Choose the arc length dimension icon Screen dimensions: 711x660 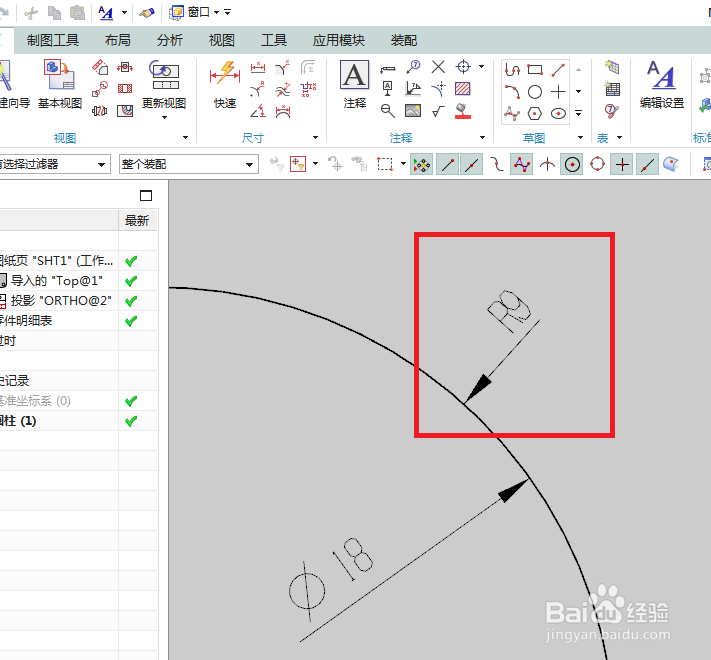pos(282,111)
